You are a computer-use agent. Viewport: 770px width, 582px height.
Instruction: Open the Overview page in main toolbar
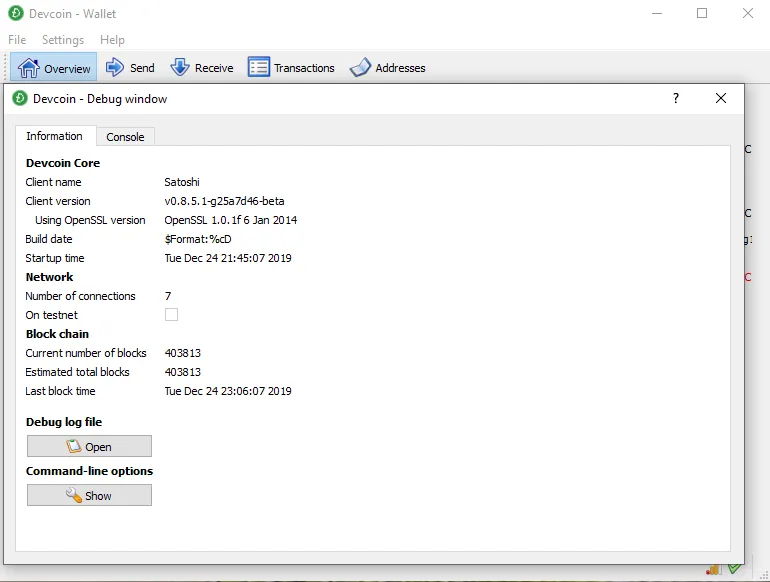[54, 67]
